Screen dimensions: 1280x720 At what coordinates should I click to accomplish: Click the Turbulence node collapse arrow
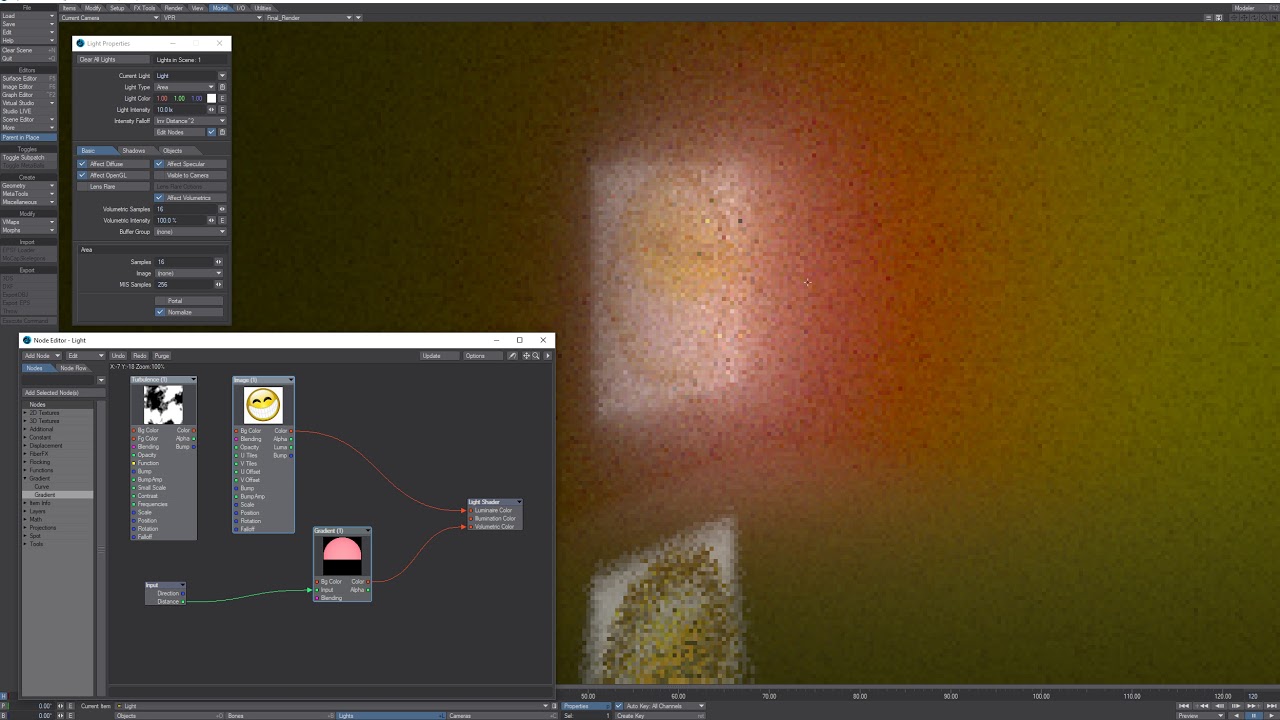coord(193,380)
